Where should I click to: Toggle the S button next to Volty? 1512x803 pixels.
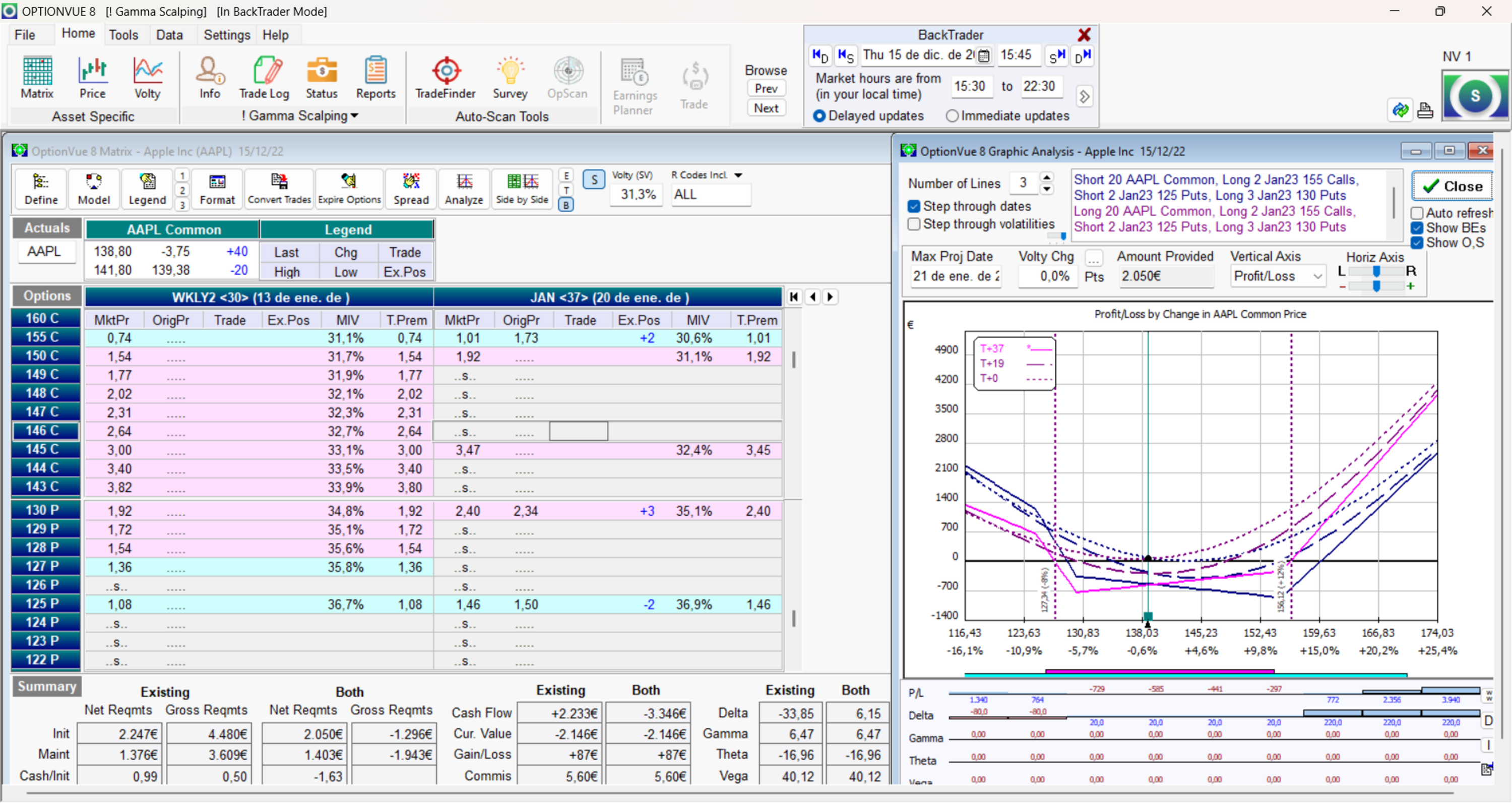594,179
